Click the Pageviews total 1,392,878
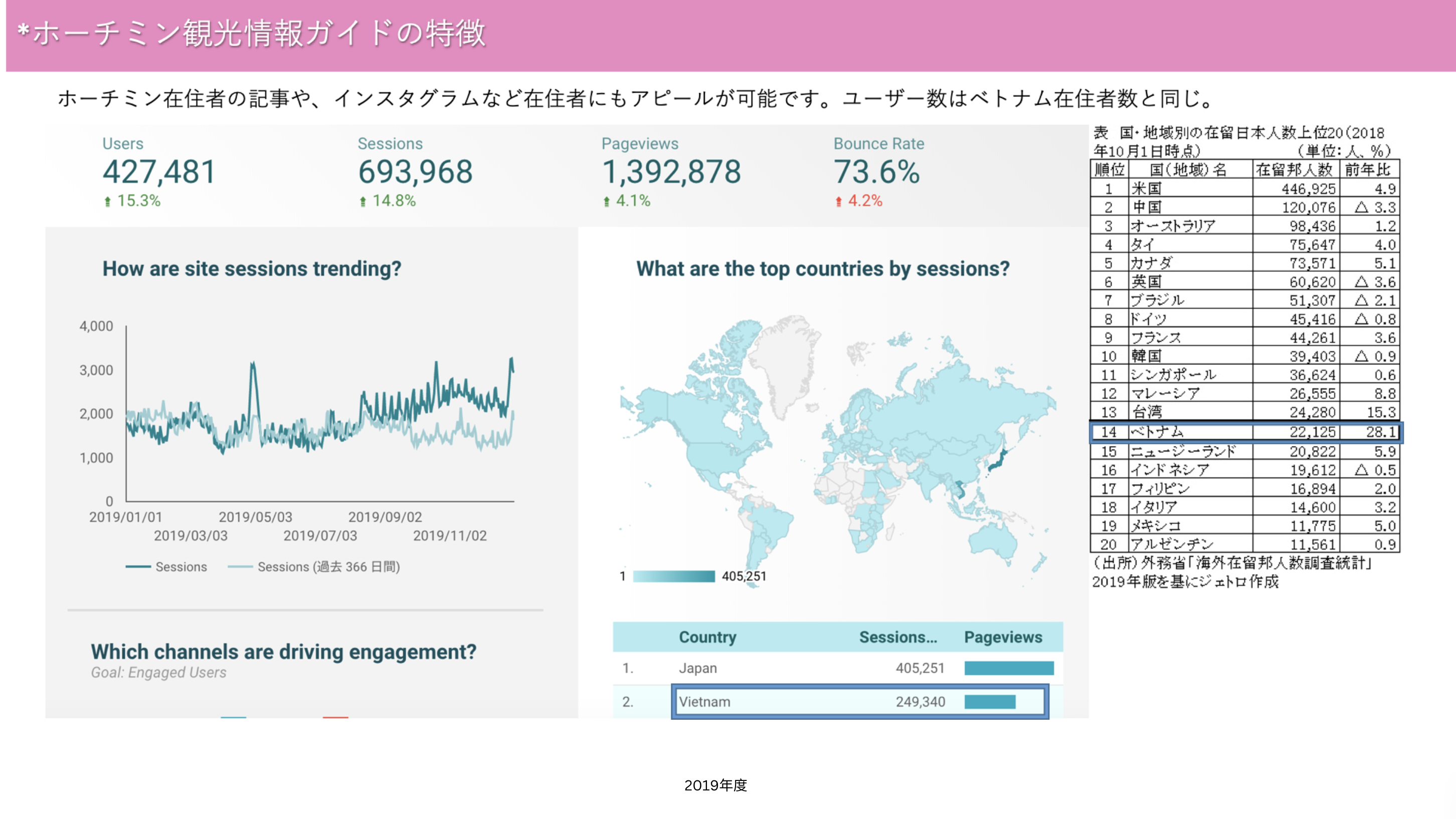The height and width of the screenshot is (819, 1456). (x=671, y=172)
